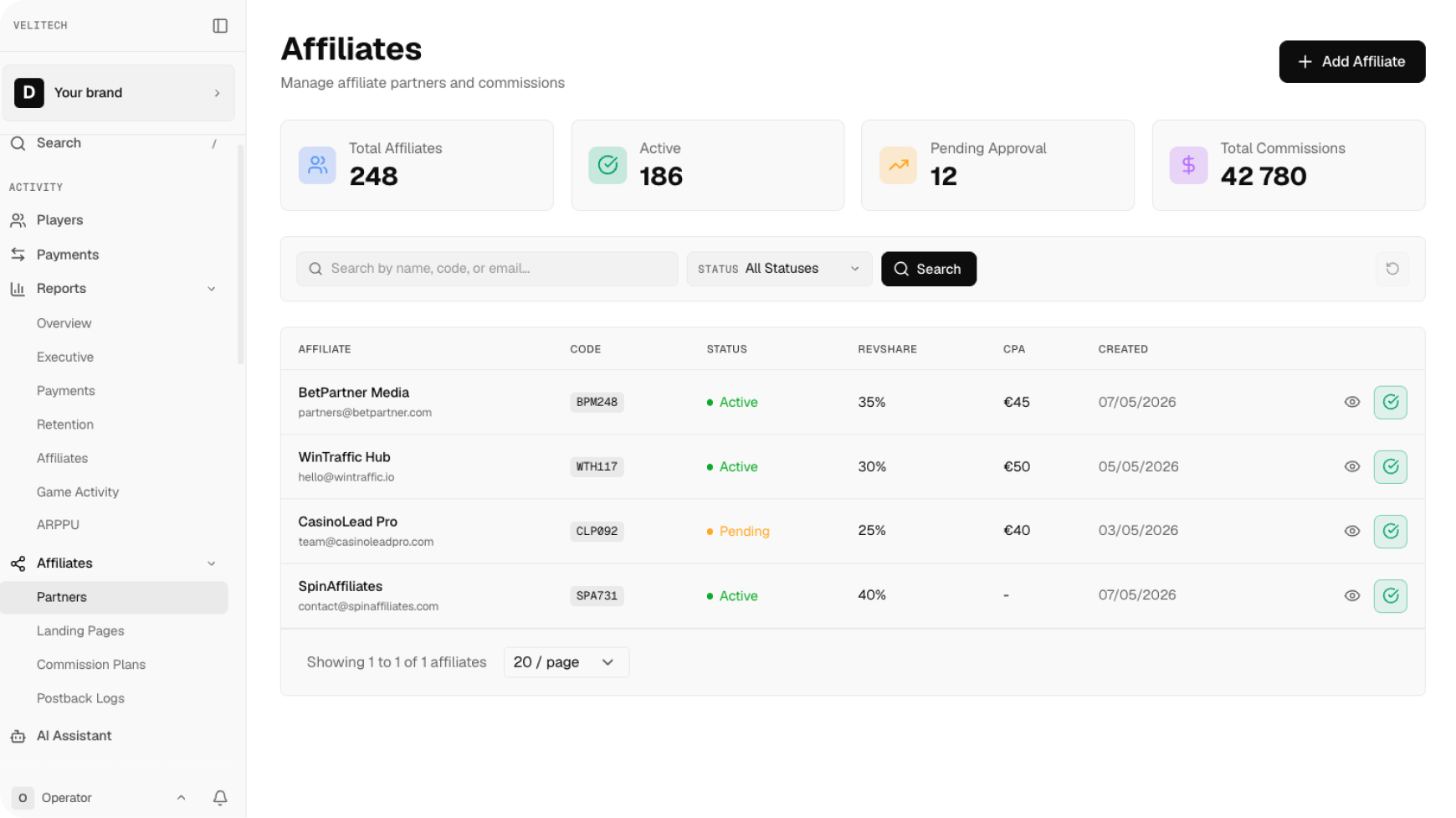The image size is (1456, 818).
Task: Click the reset filters refresh icon
Action: coord(1392,269)
